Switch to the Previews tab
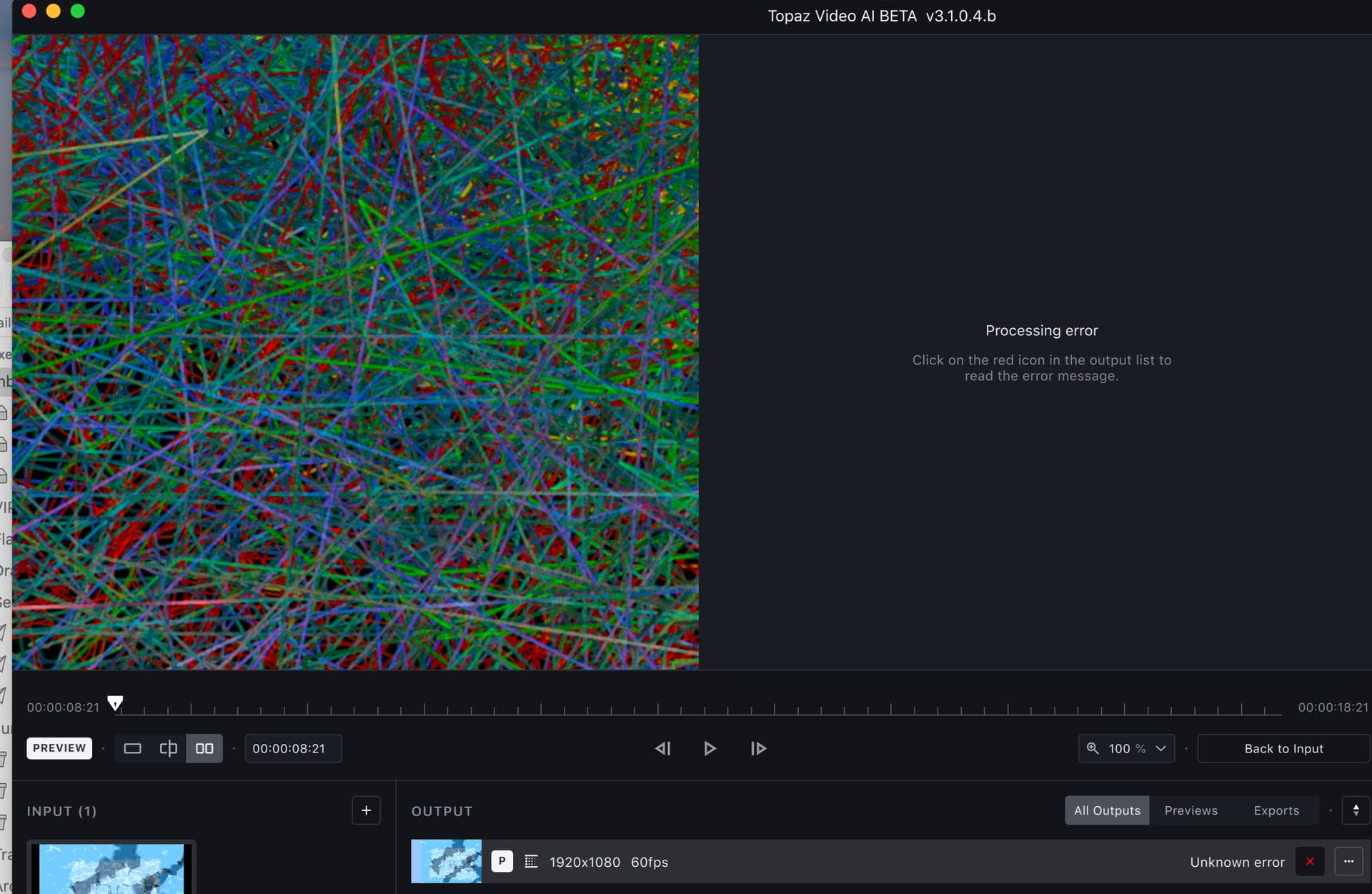The height and width of the screenshot is (894, 1372). [x=1190, y=810]
